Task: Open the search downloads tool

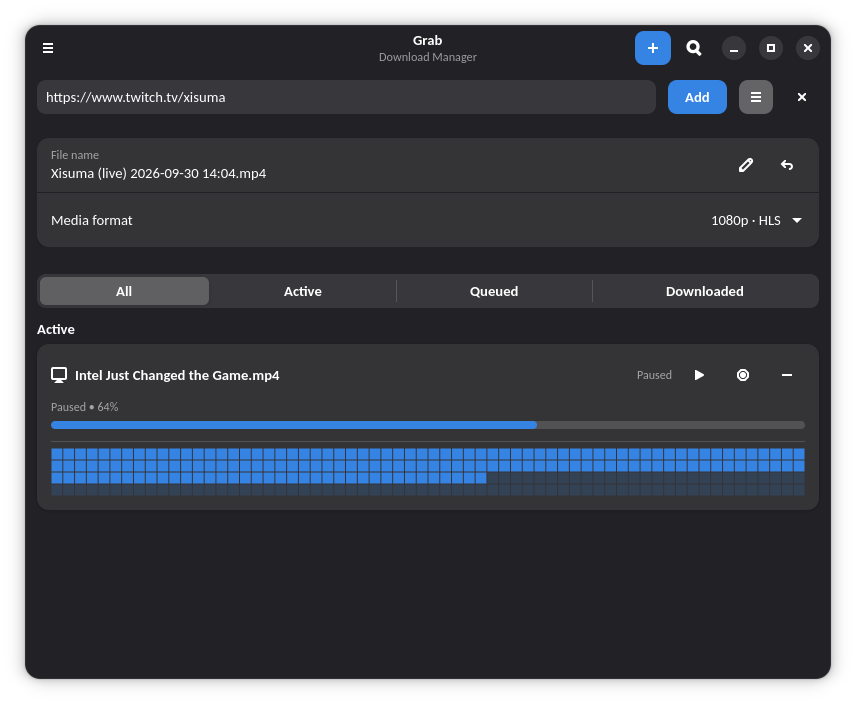Action: click(693, 48)
